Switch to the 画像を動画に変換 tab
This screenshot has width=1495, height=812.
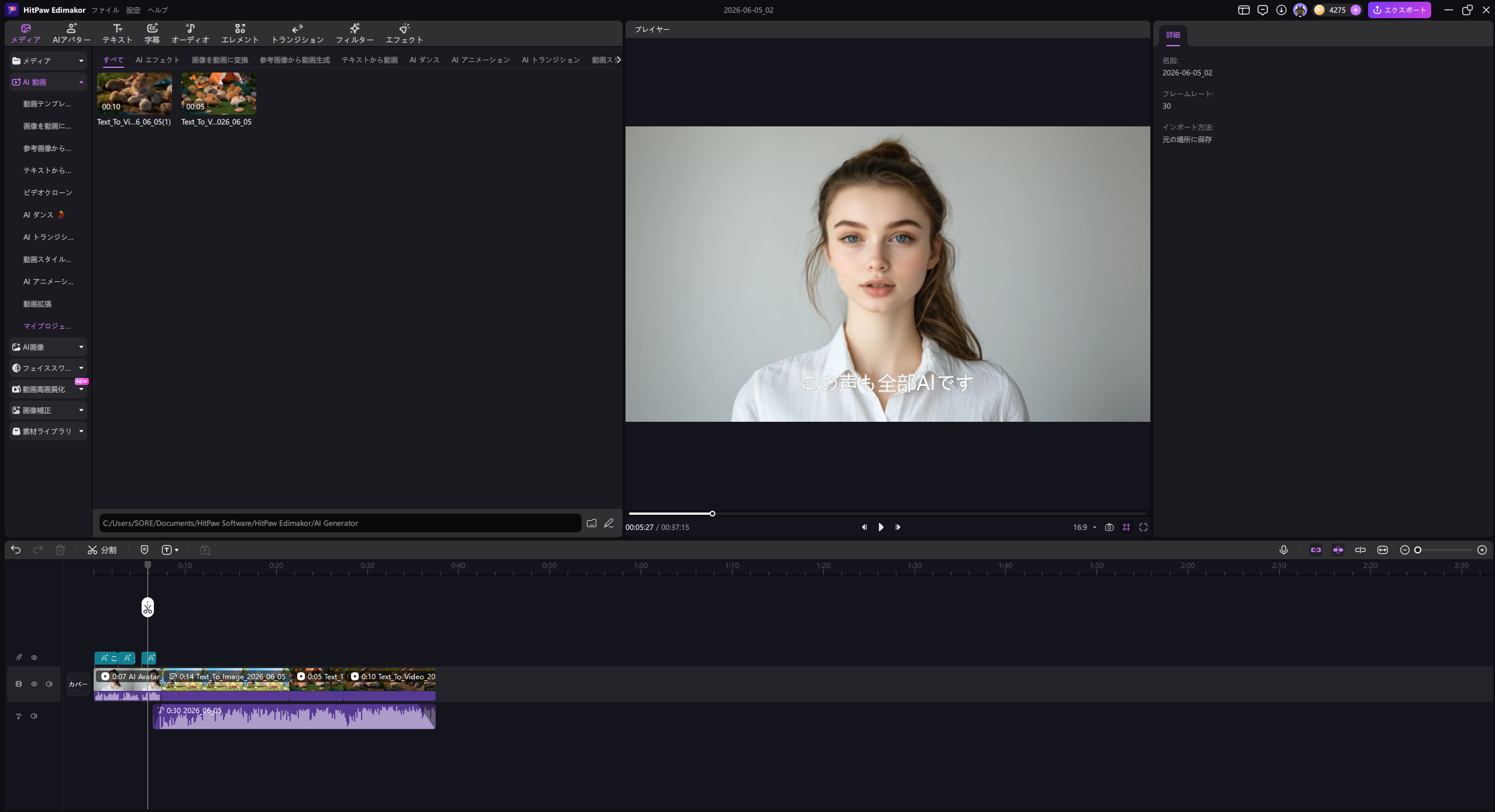click(x=220, y=60)
